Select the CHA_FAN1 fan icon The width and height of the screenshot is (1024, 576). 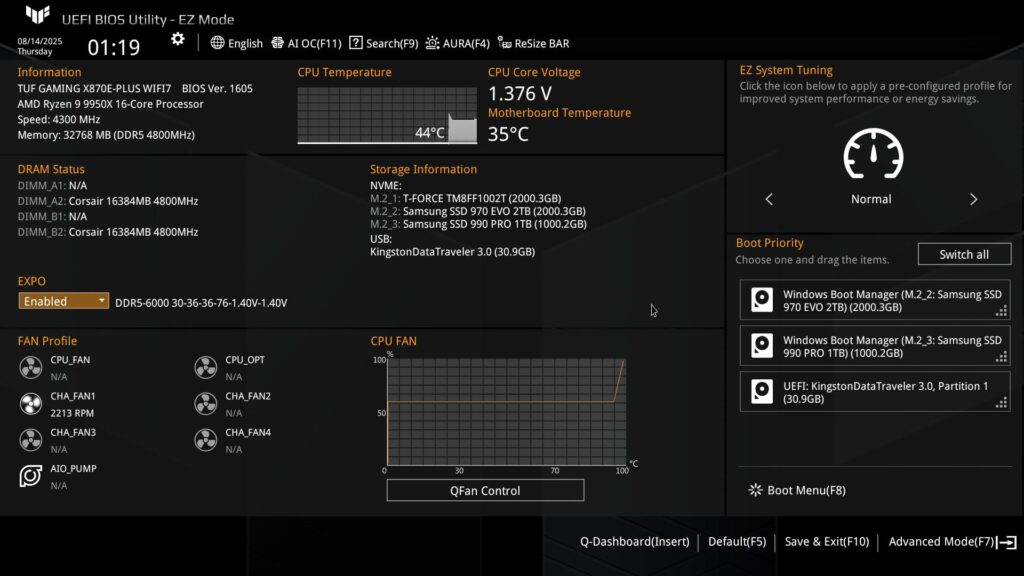31,404
